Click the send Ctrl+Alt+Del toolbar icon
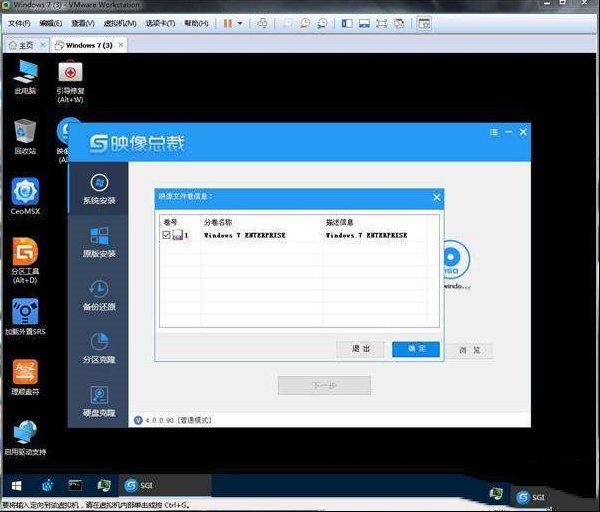Screen dimensions: 600x512 (262, 23)
